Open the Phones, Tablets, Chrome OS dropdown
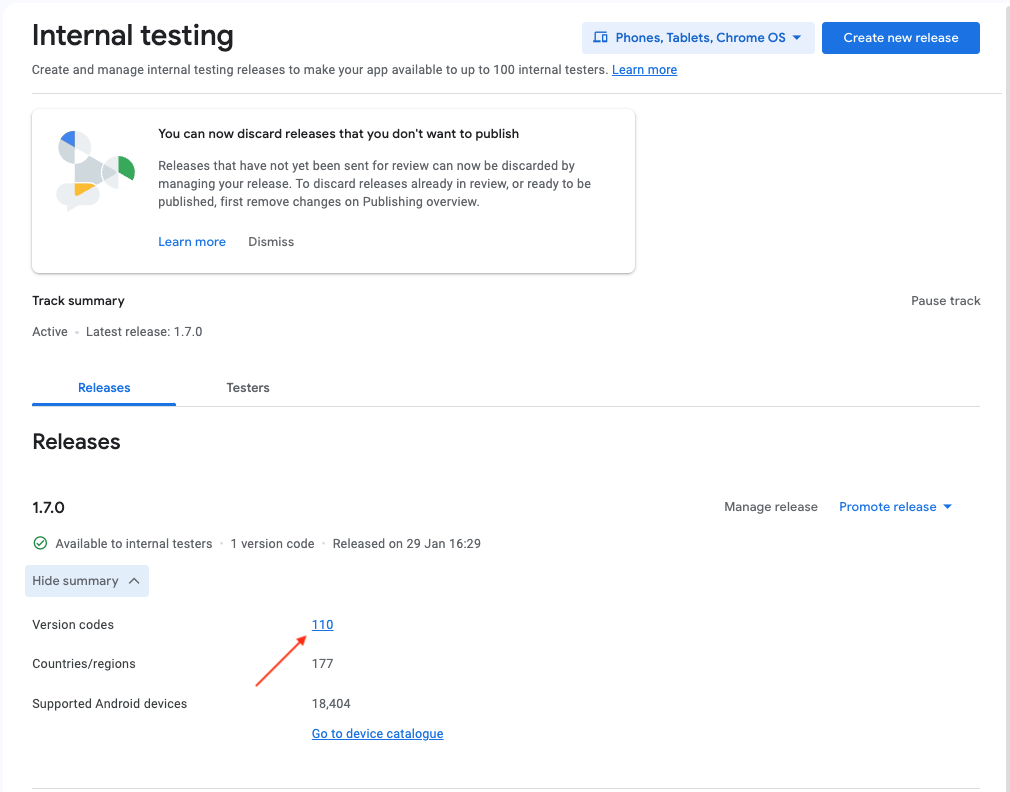The image size is (1010, 792). [698, 38]
